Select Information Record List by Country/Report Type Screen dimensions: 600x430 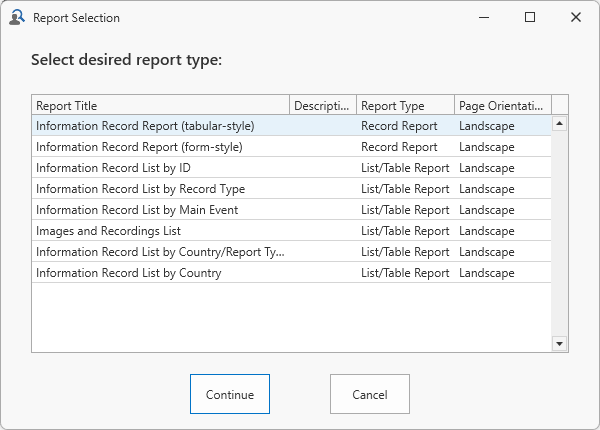(160, 252)
